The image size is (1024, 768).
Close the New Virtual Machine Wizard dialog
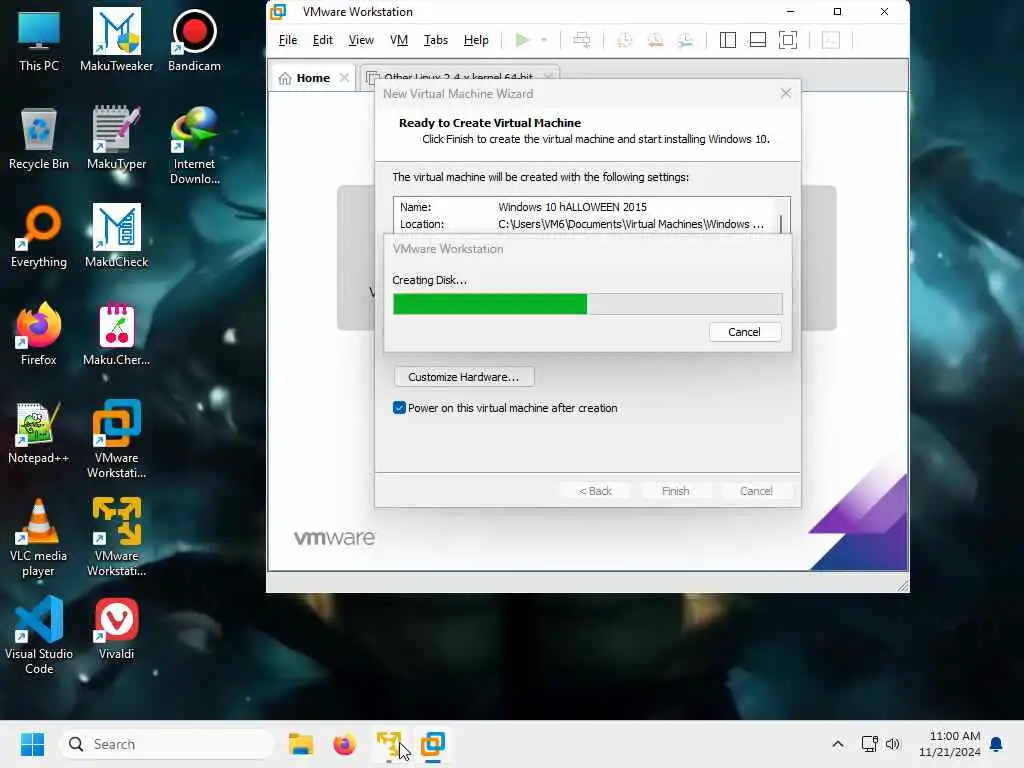pyautogui.click(x=786, y=93)
